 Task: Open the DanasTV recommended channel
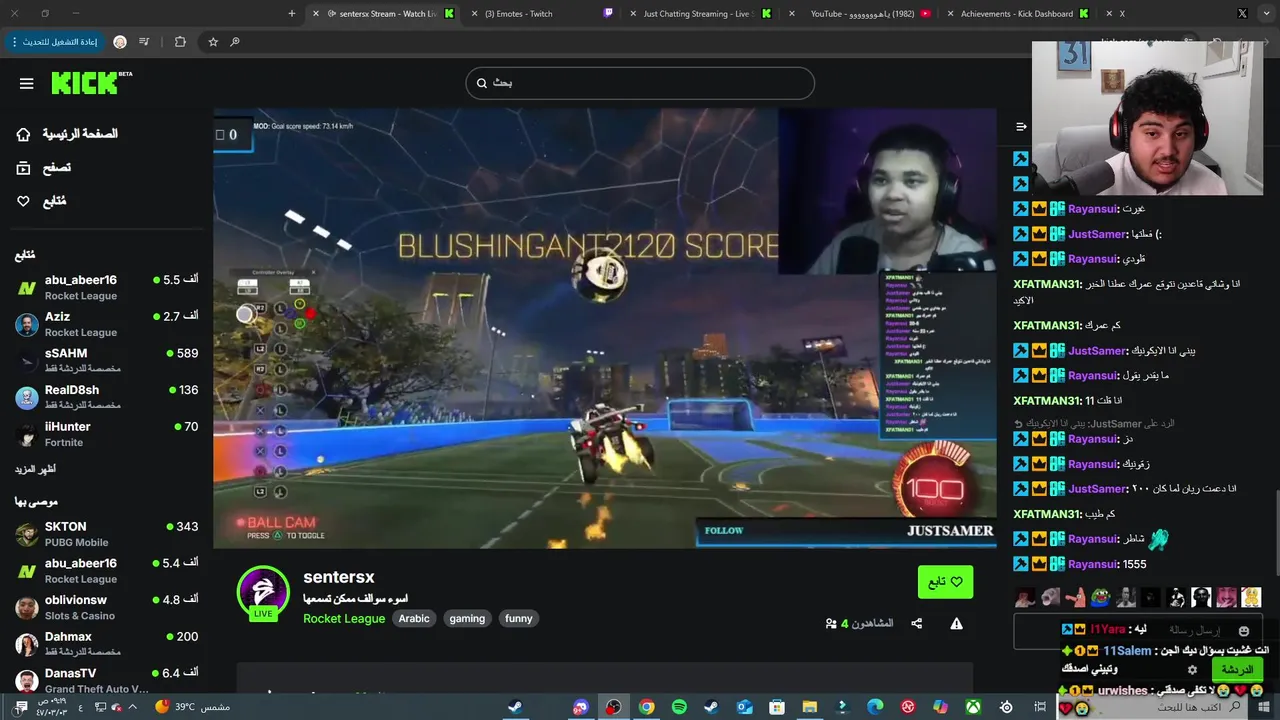click(x=106, y=680)
